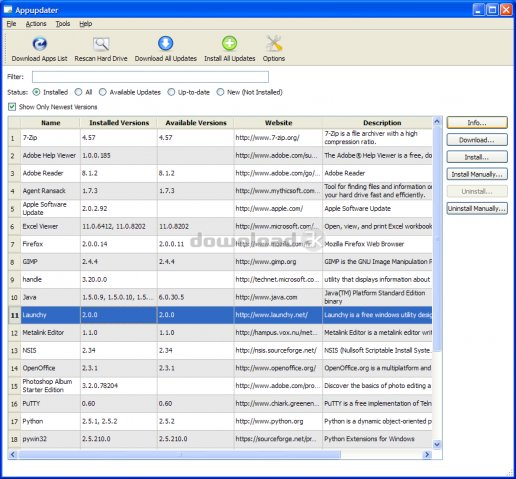Click the Download All Updates icon
The image size is (516, 479).
coord(165,43)
